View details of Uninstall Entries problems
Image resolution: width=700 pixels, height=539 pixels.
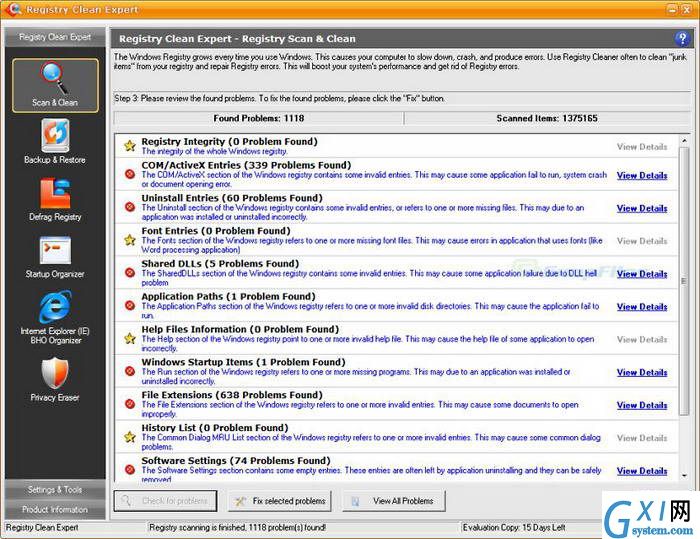pyautogui.click(x=642, y=208)
